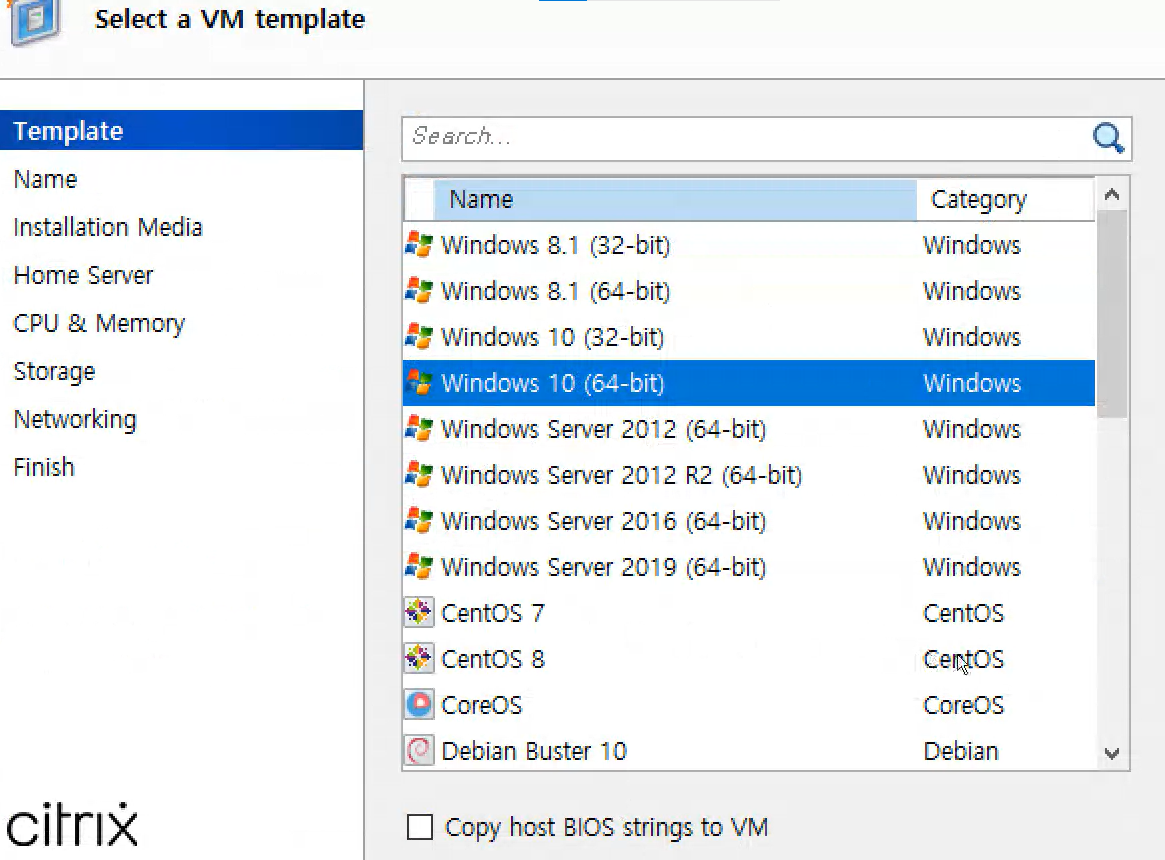Screen dimensions: 1165x860
Task: Select Windows Server 2012 R2 (64-bit) text
Action: click(622, 476)
